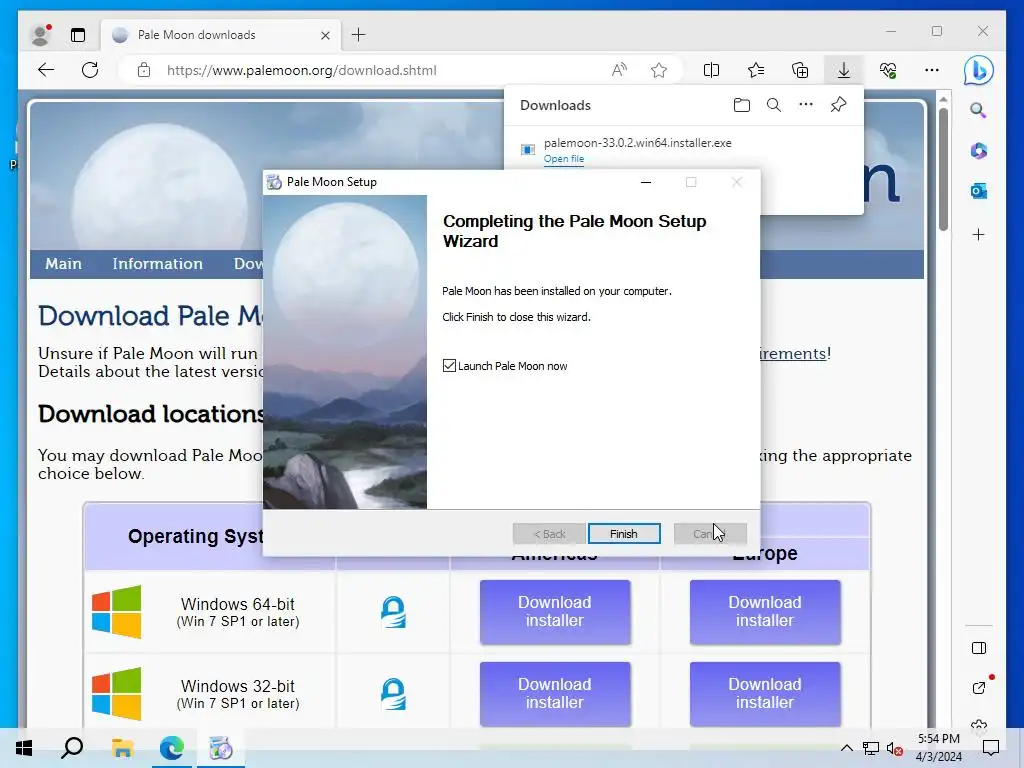The width and height of the screenshot is (1024, 768).
Task: Toggle Read aloud icon in address bar
Action: point(619,70)
